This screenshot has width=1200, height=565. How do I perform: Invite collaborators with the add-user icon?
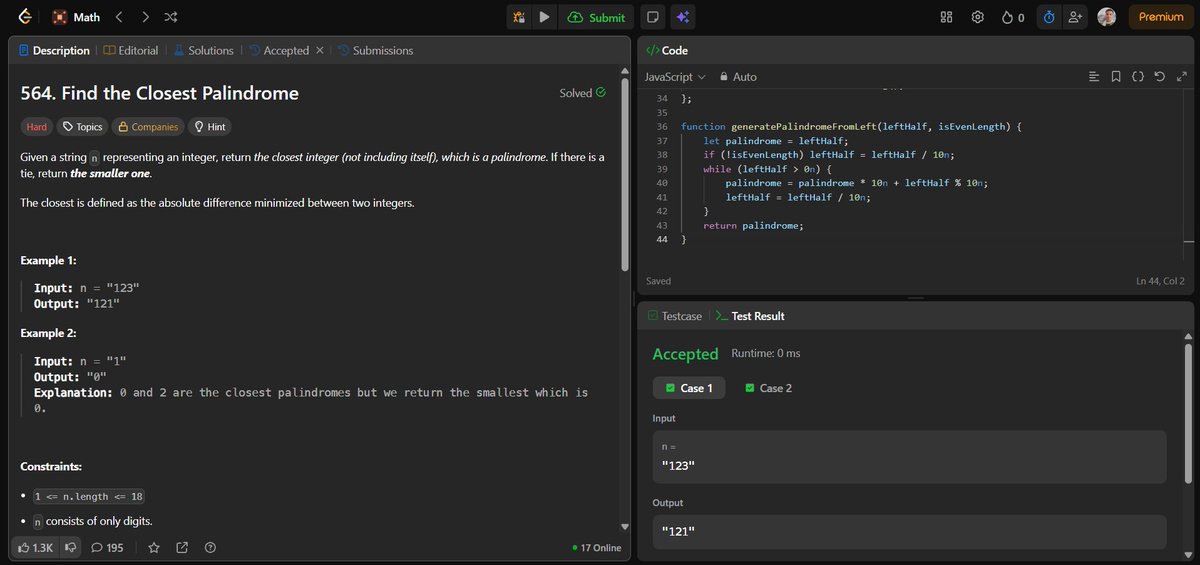click(1076, 17)
